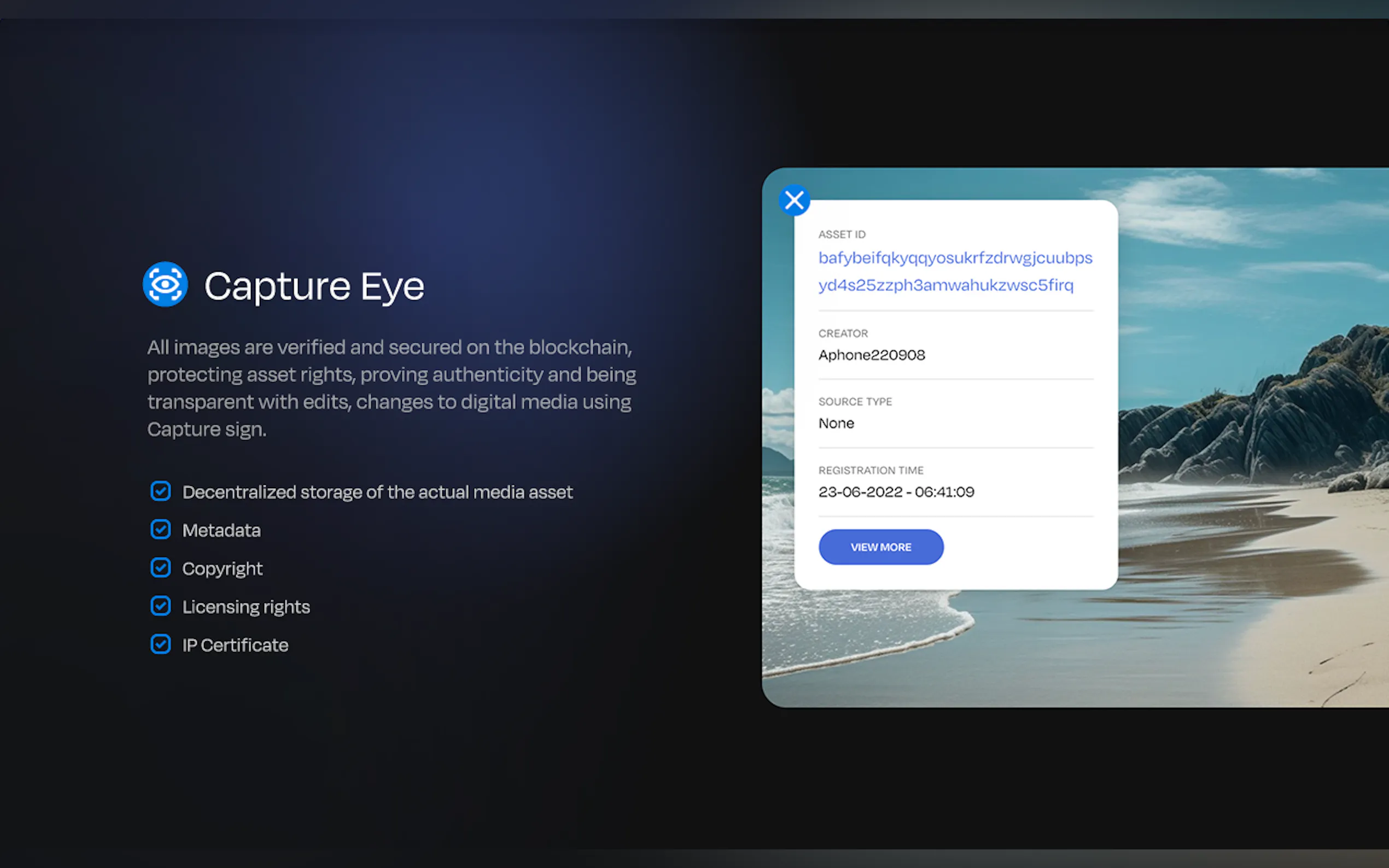
Task: Click the Capture Eye heading text
Action: pyautogui.click(x=314, y=286)
